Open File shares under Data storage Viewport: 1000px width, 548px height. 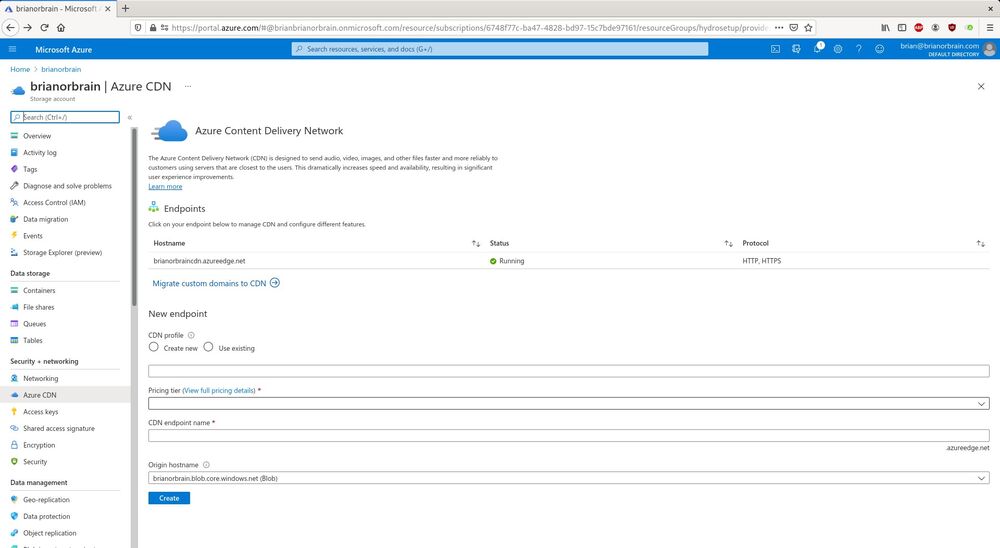[x=38, y=307]
